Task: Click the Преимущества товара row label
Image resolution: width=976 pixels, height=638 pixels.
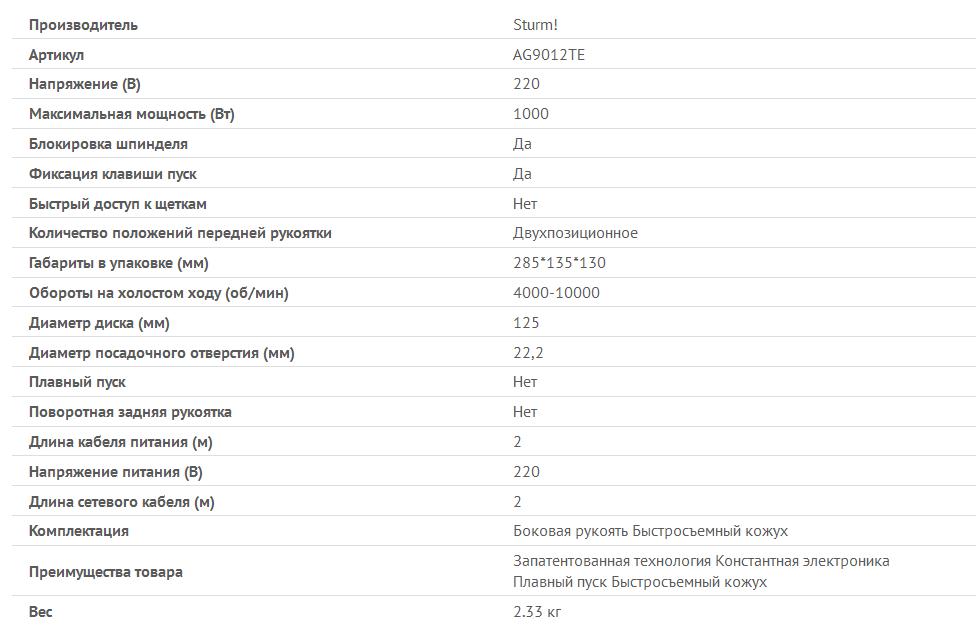Action: click(105, 573)
